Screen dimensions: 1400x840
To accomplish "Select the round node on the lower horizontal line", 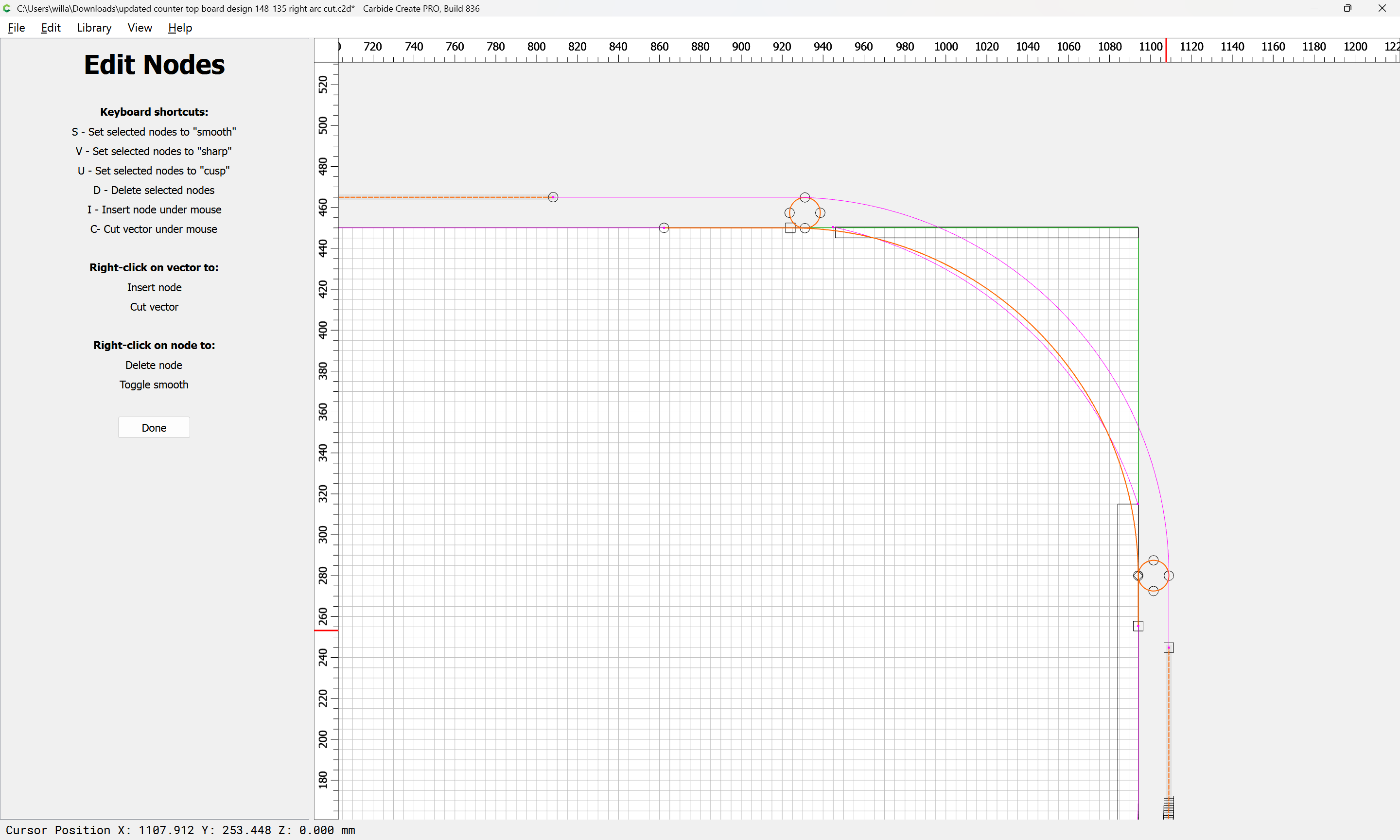I will tap(664, 227).
